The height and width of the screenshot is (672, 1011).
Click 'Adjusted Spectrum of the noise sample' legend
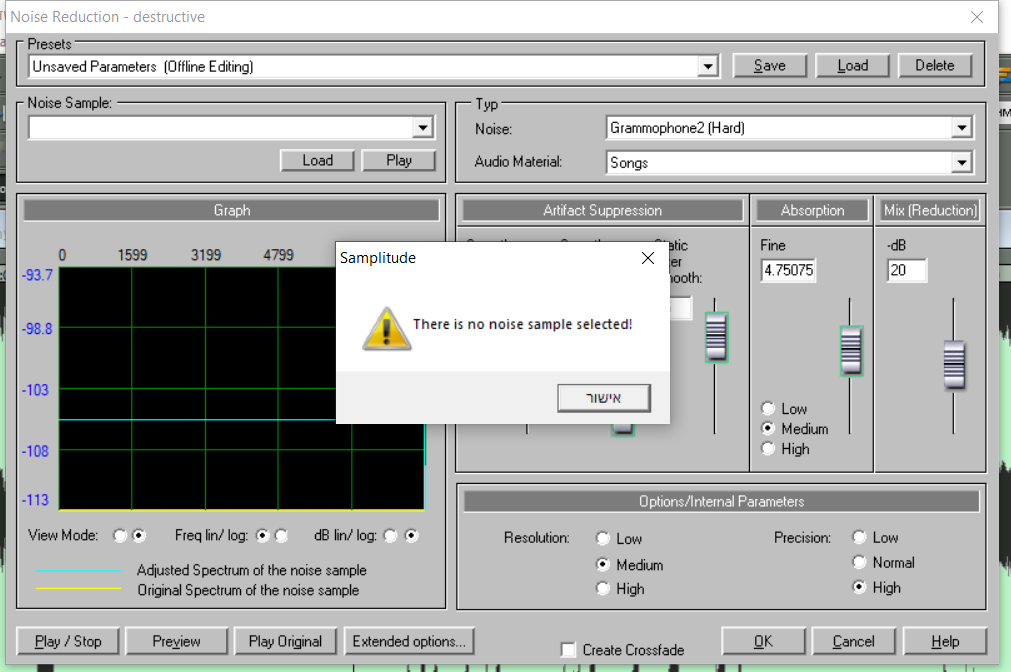(x=251, y=570)
